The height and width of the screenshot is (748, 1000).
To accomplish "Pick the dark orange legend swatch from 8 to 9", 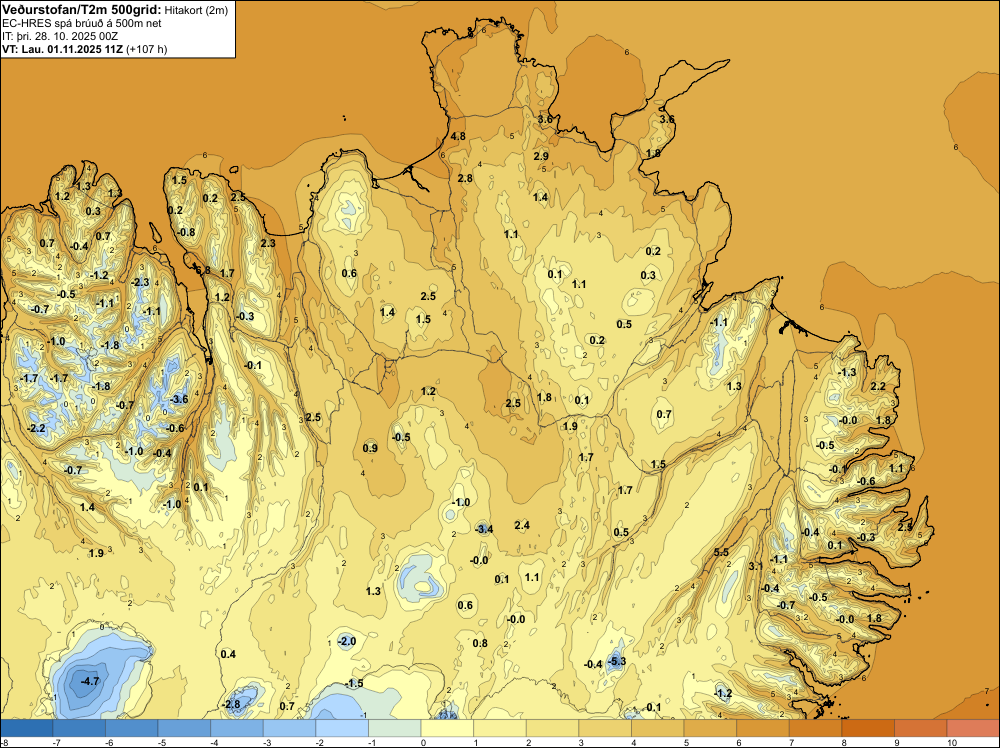I will (867, 728).
